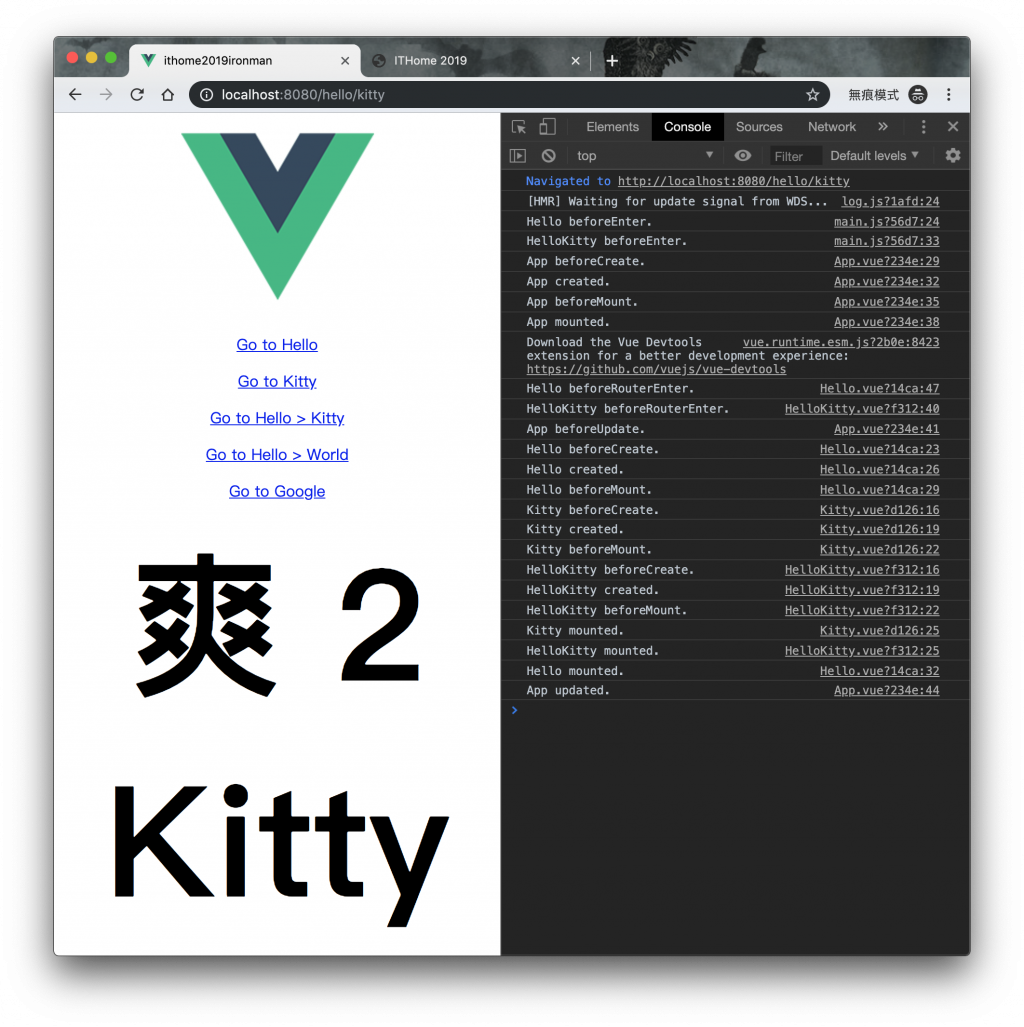Switch to the Console tab
1024x1027 pixels.
tap(687, 126)
